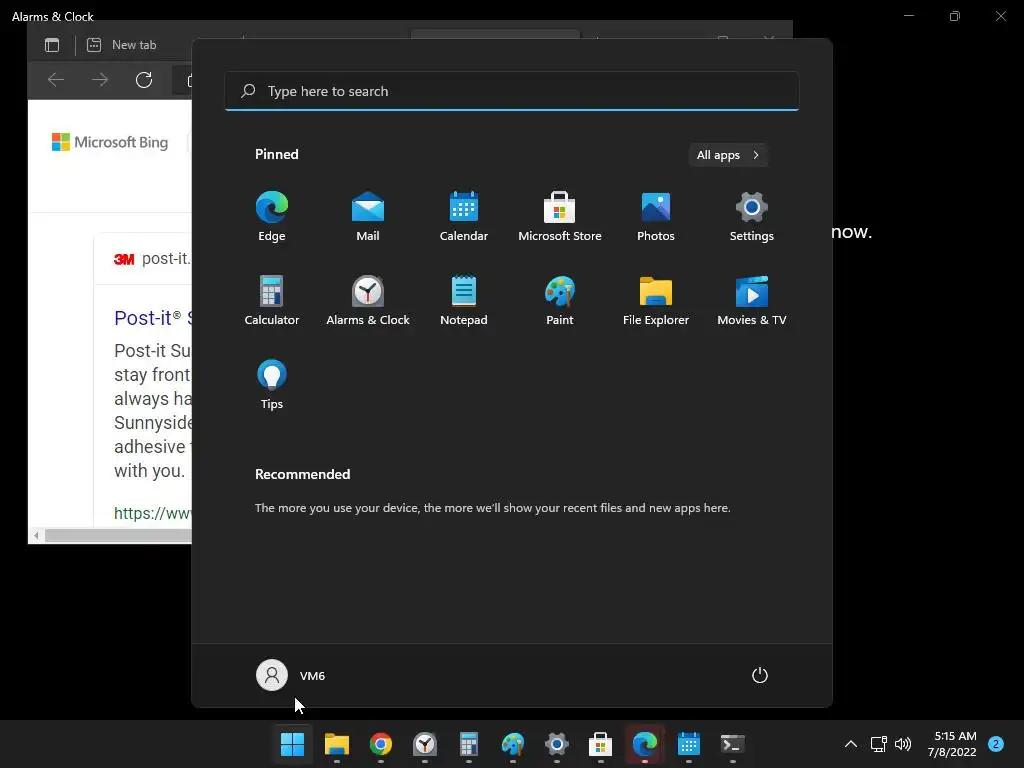Click the 3M post-it site label
Screen dimensions: 1024x768
152,259
